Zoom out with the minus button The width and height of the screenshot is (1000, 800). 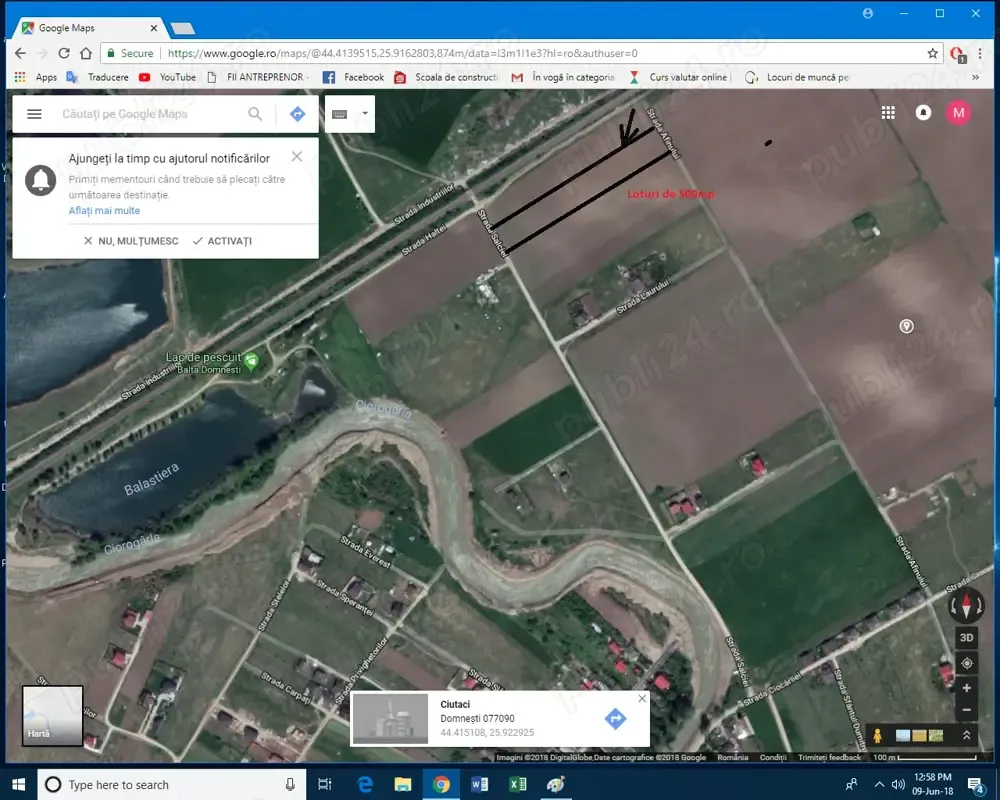click(x=966, y=711)
